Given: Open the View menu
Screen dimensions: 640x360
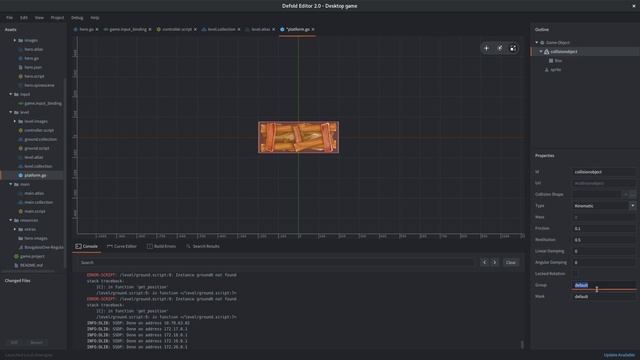Looking at the screenshot, I should [39, 18].
